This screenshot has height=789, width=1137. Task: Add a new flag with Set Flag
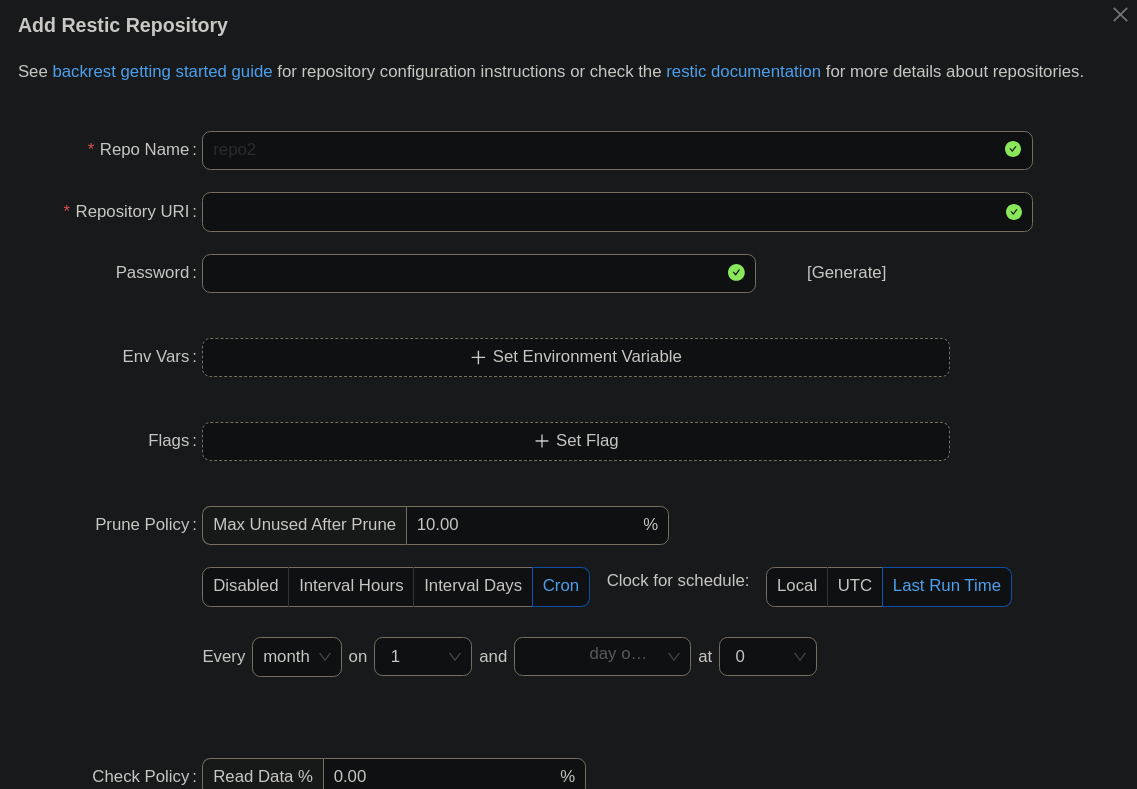click(x=576, y=442)
